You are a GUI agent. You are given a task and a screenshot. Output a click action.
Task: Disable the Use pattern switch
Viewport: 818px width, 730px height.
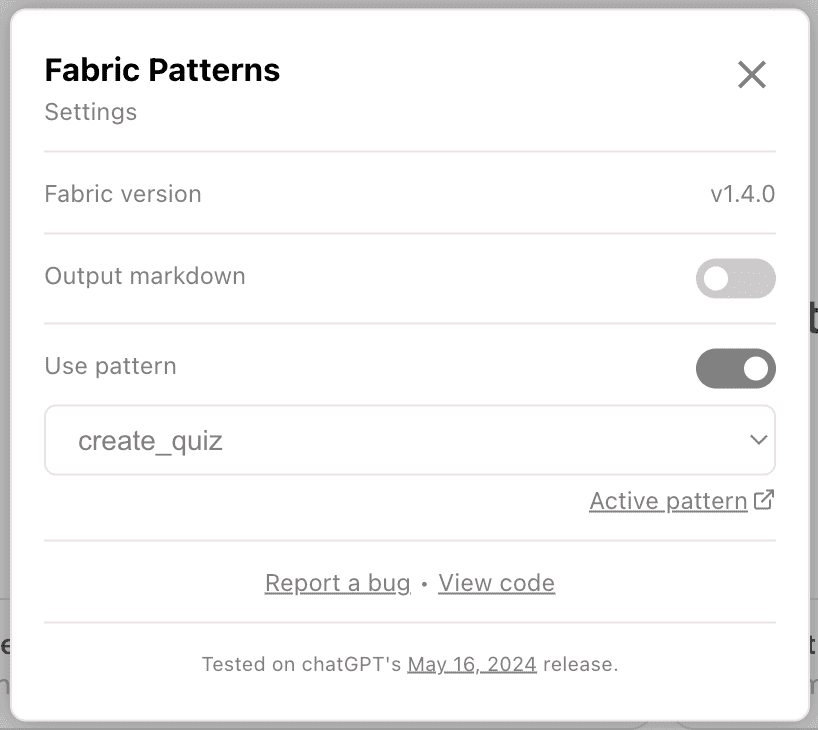click(735, 368)
